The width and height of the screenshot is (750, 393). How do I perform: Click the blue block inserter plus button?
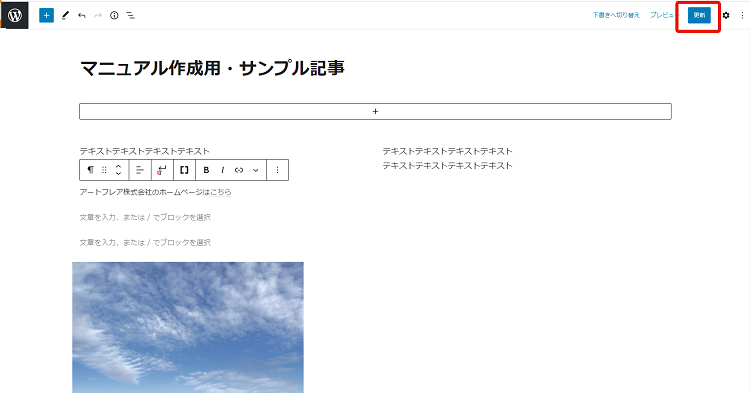[x=46, y=15]
